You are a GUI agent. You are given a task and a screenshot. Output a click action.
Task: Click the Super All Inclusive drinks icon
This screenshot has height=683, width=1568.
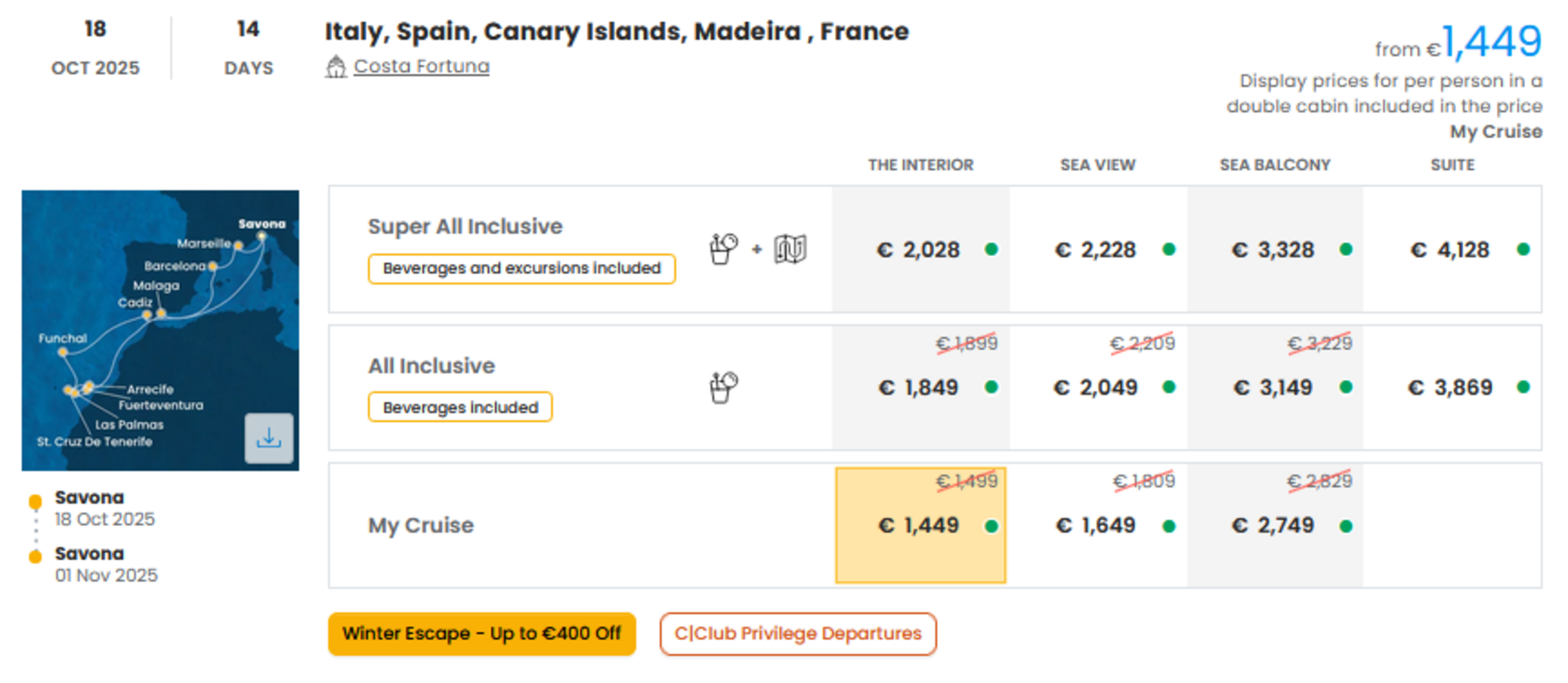[x=723, y=249]
